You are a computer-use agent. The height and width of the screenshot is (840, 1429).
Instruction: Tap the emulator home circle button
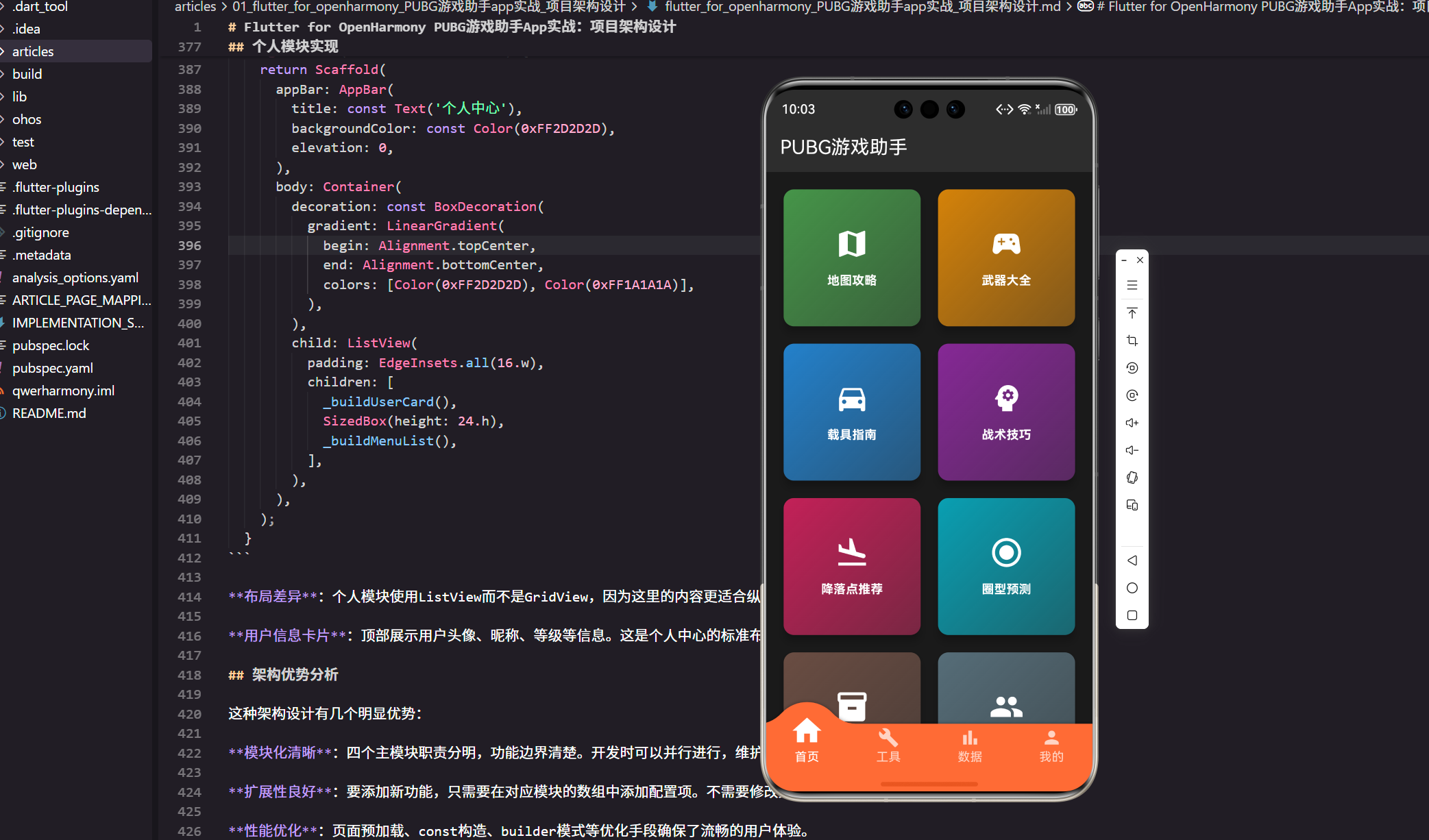point(1132,588)
